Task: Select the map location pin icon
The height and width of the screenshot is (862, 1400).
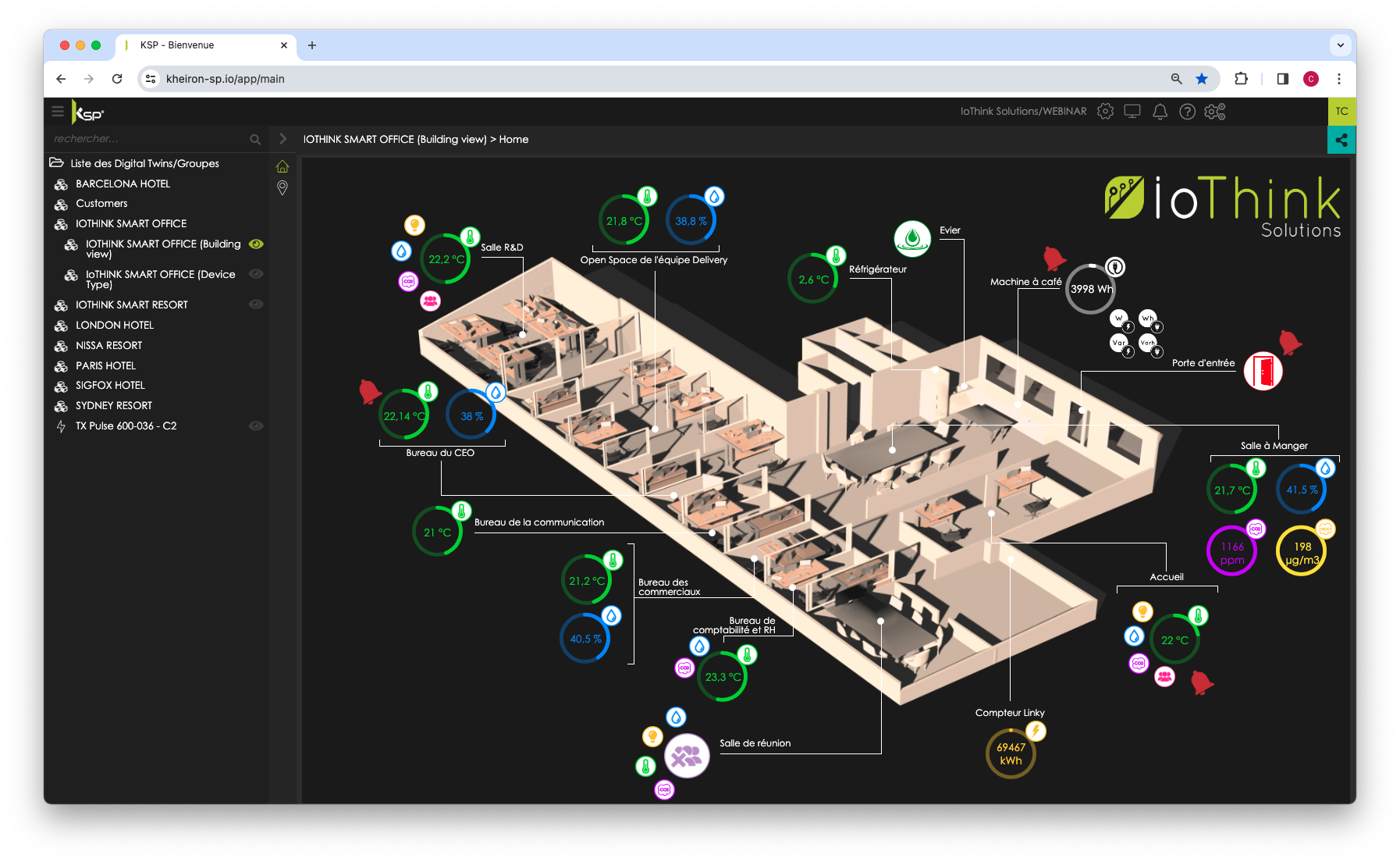Action: pos(282,187)
